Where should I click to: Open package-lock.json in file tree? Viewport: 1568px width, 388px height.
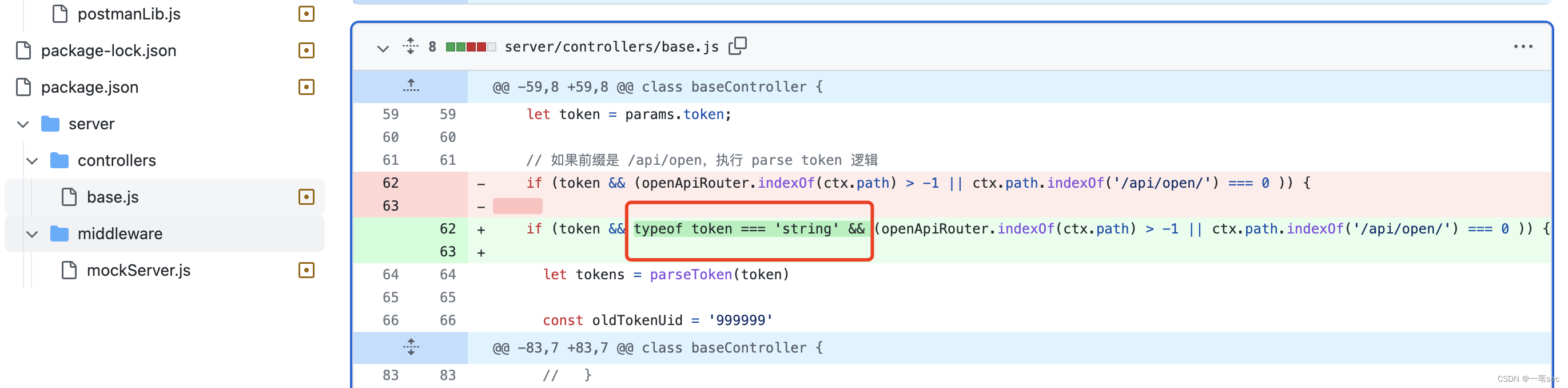[108, 50]
